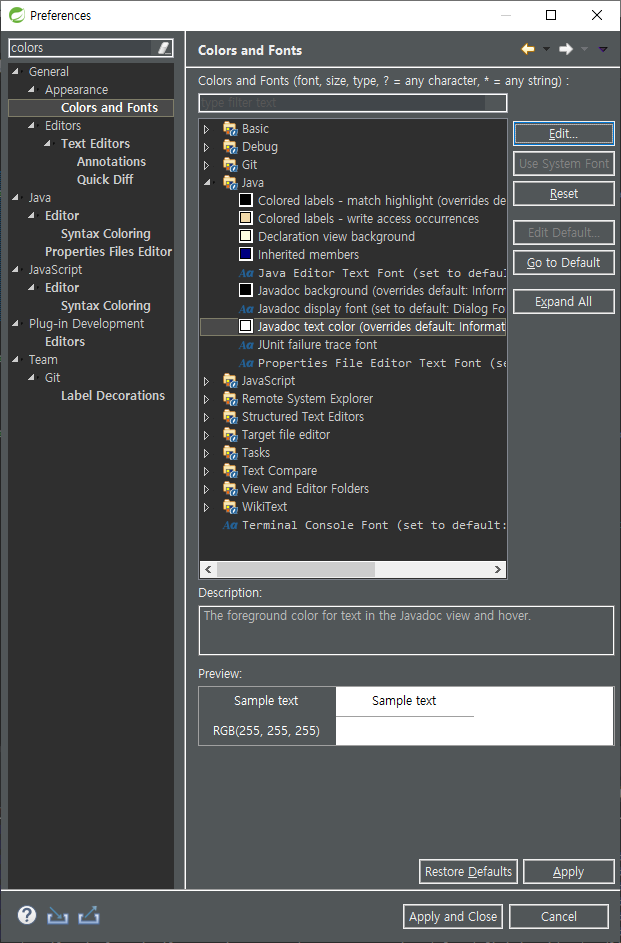Click Properties File Editor font Aa icon
This screenshot has height=943, width=621.
[246, 363]
